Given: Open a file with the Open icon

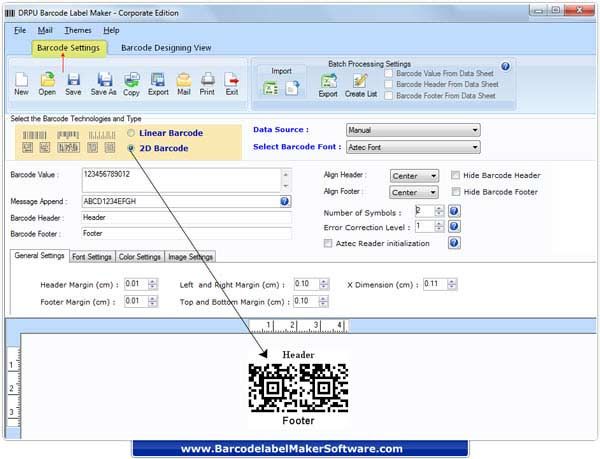Looking at the screenshot, I should (x=47, y=81).
